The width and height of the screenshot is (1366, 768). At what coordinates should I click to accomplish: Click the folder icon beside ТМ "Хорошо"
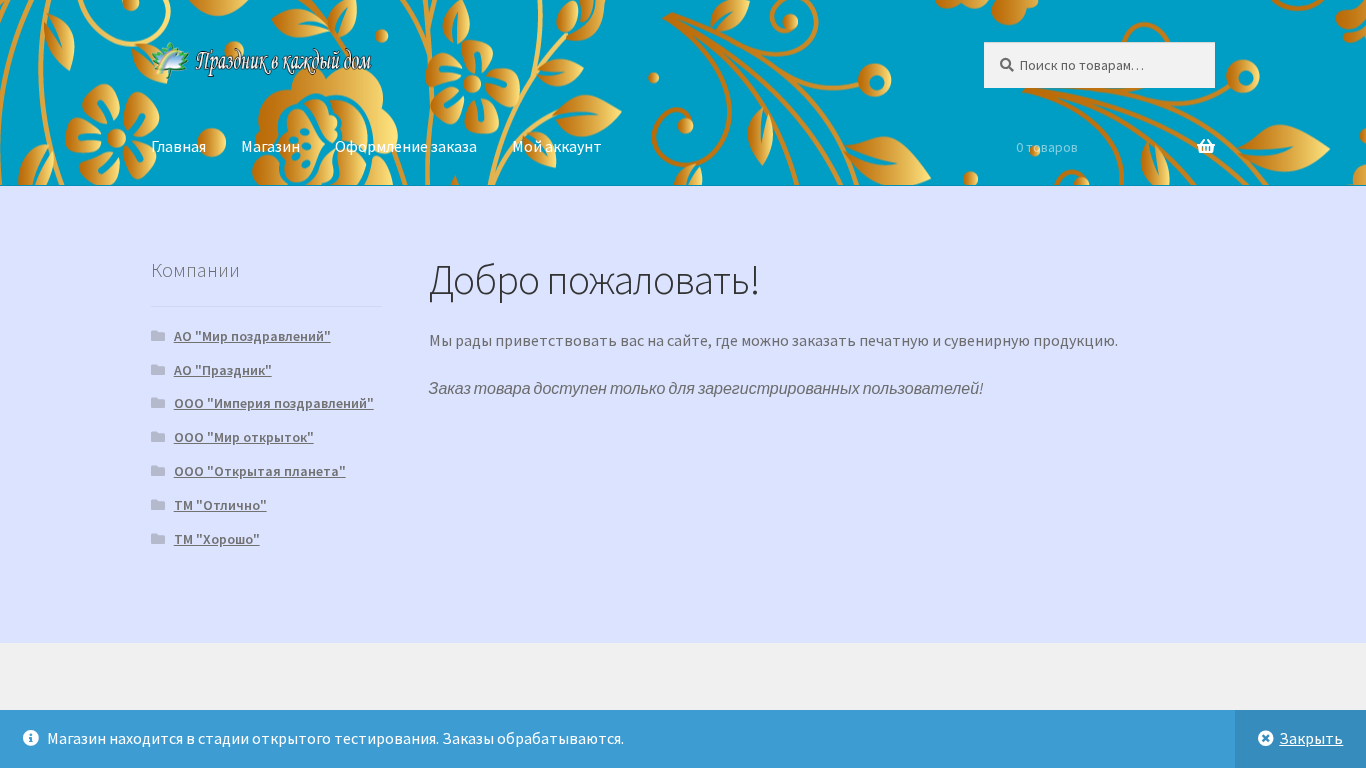158,539
